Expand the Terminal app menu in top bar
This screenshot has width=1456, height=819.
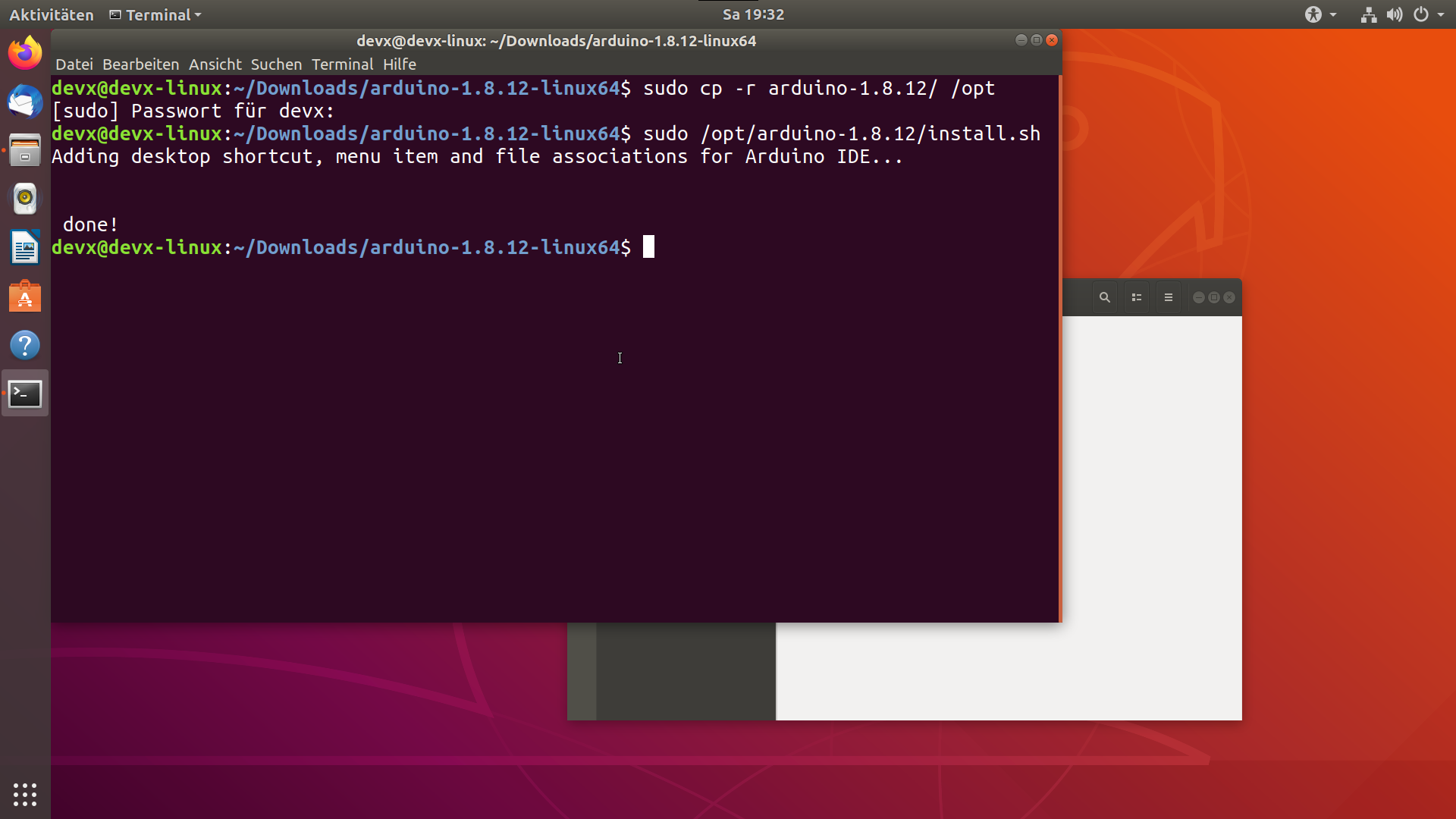[x=155, y=14]
